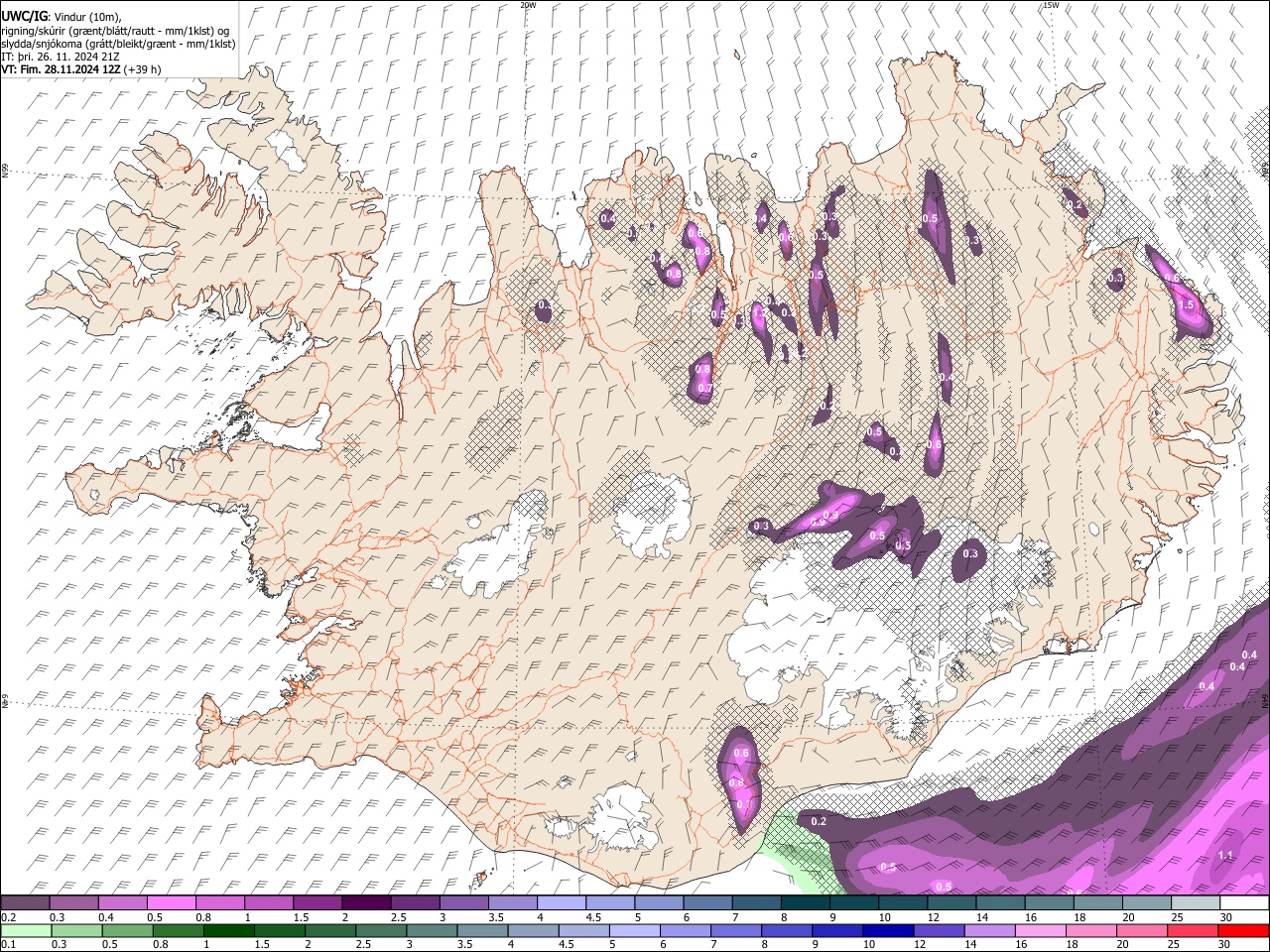Pick the snow legend swatch starting at 0.4
This screenshot has height=952, width=1270.
[x=122, y=903]
